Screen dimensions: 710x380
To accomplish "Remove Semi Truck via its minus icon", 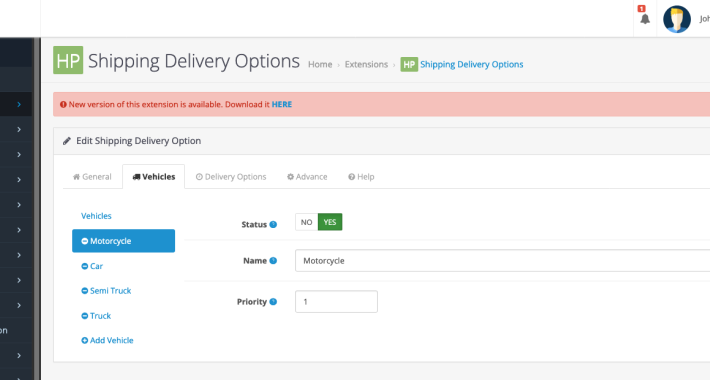I will pyautogui.click(x=84, y=291).
